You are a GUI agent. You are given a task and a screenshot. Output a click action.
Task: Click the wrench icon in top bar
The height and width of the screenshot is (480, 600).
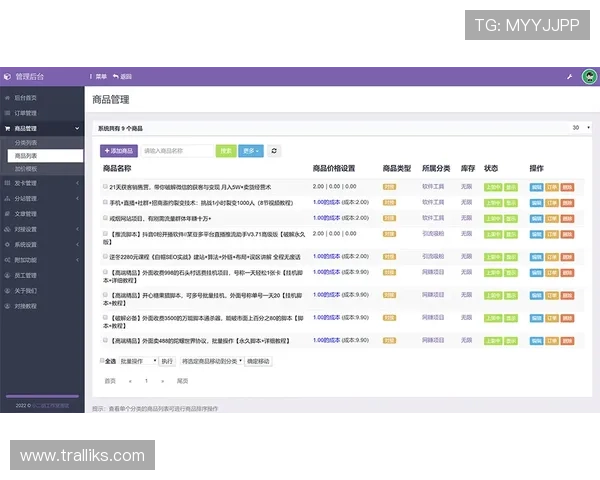pos(570,76)
